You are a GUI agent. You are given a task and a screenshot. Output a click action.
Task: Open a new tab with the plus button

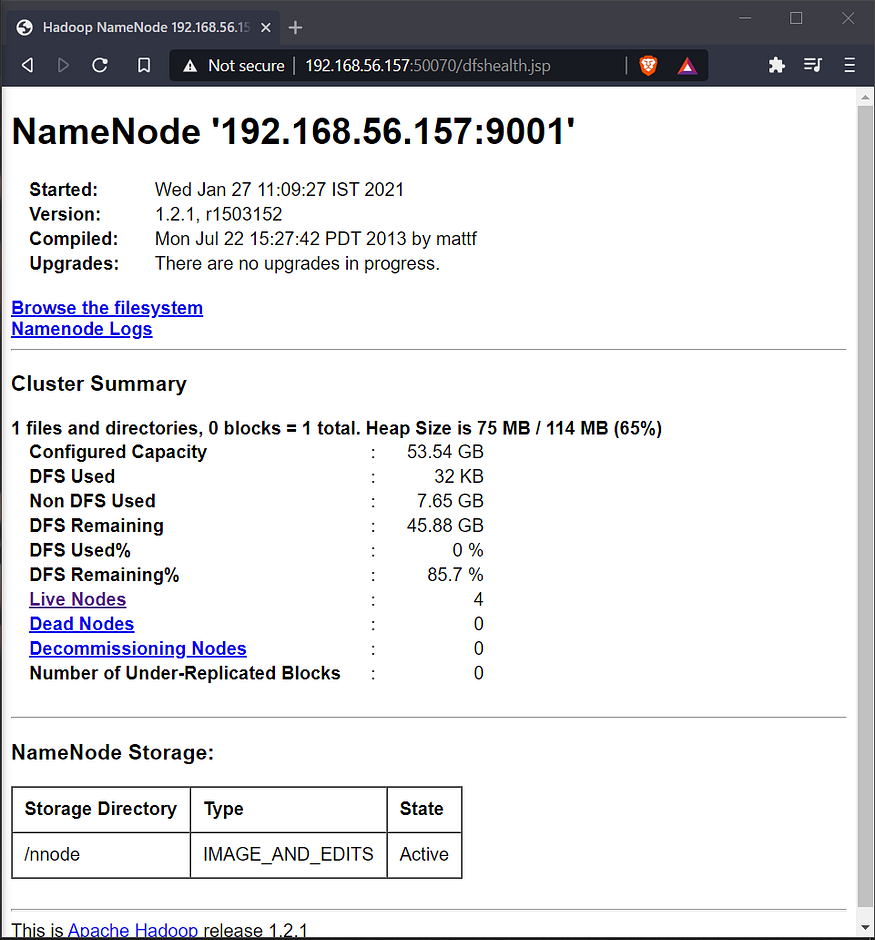[x=295, y=28]
